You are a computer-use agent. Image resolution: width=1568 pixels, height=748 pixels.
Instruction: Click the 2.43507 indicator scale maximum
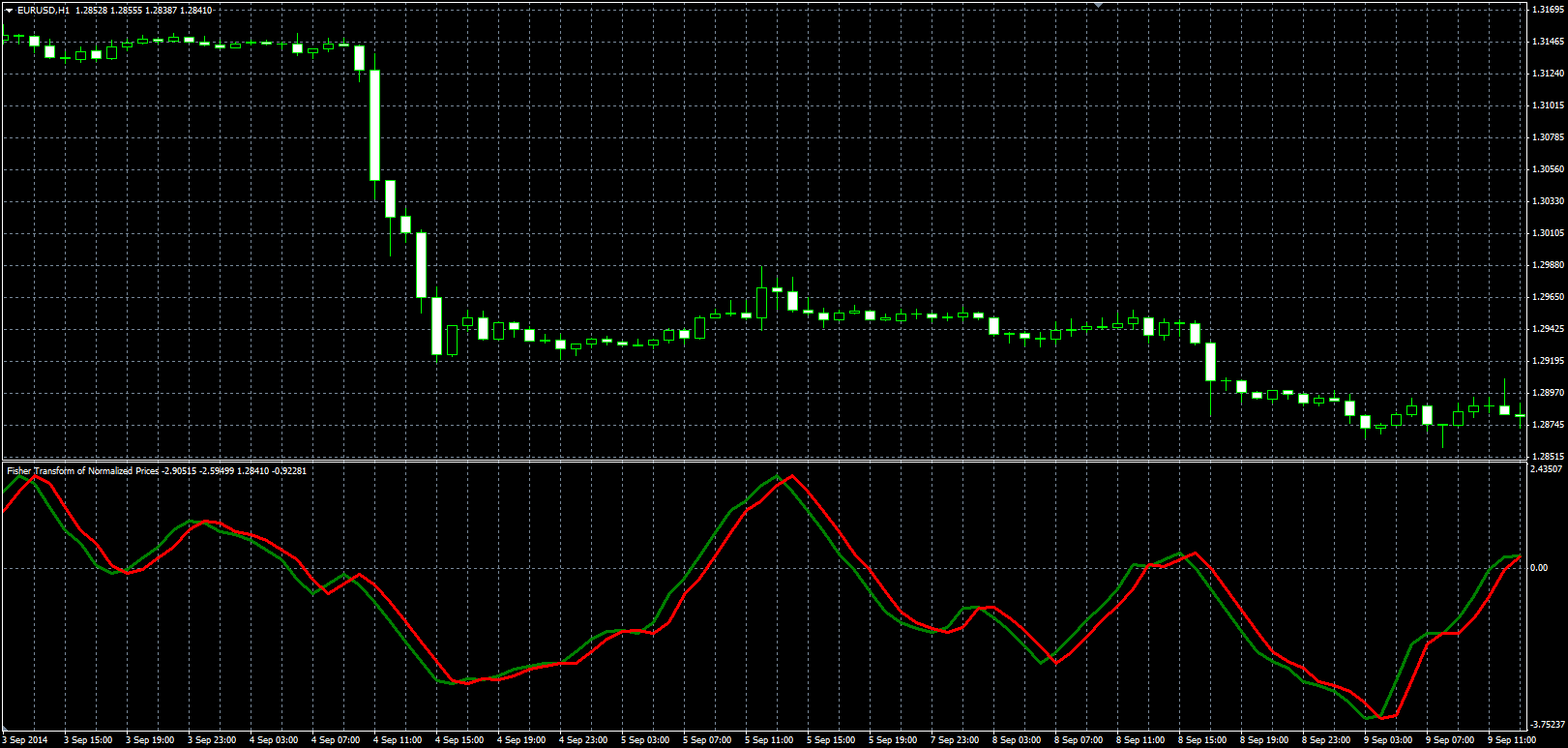1549,469
